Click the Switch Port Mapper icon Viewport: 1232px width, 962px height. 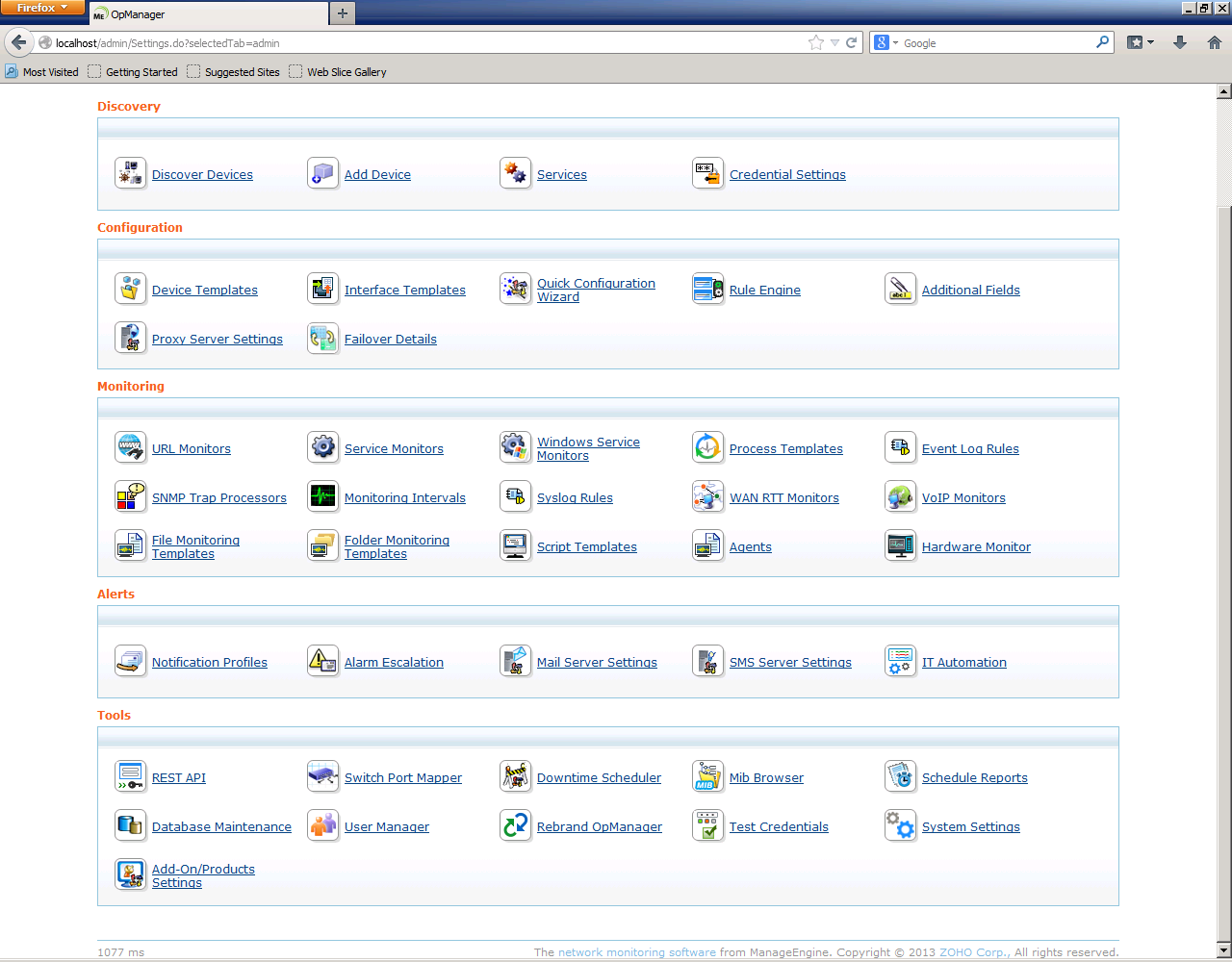(x=322, y=776)
